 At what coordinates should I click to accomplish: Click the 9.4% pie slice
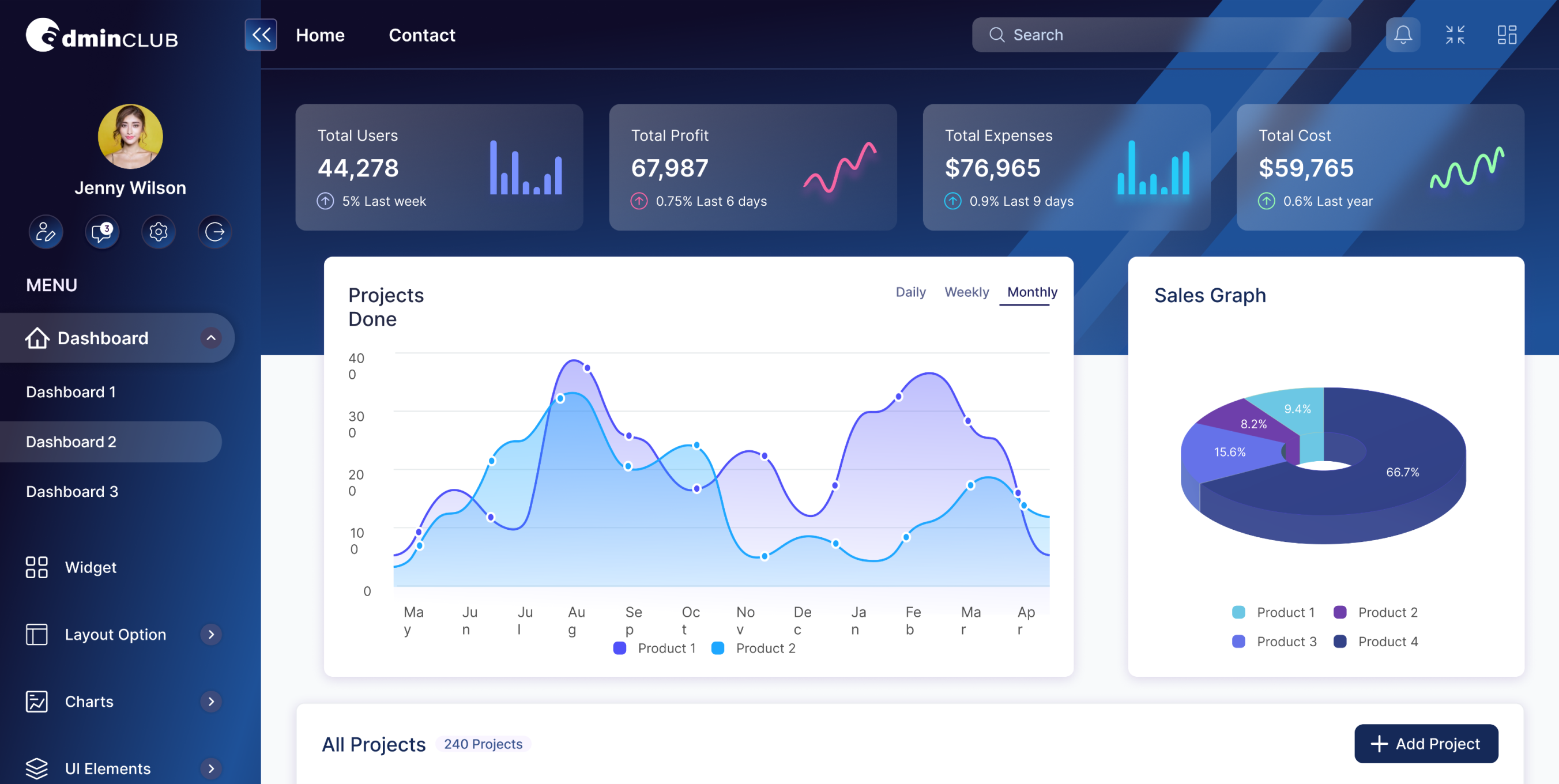point(1298,408)
